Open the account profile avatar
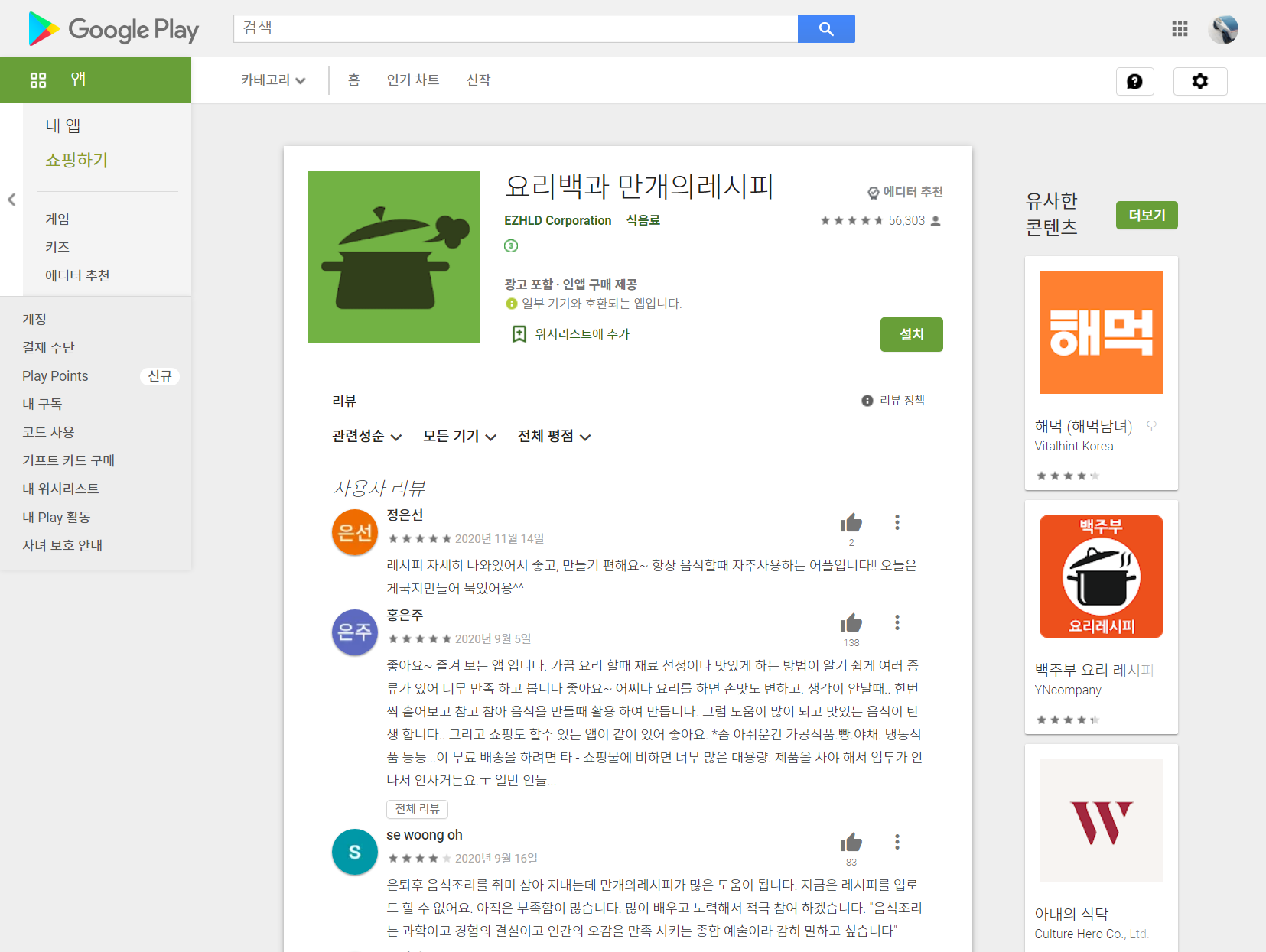This screenshot has height=952, width=1266. 1223,29
